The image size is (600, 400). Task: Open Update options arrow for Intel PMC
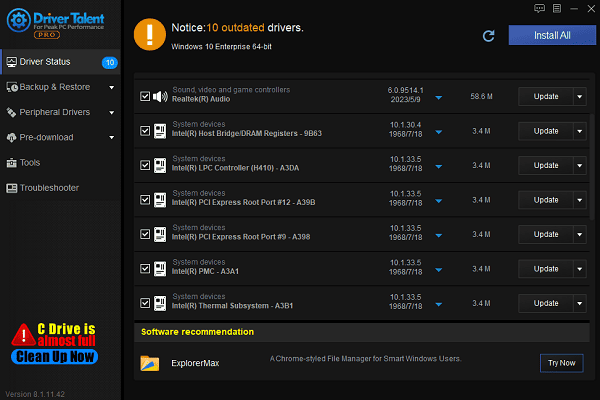580,269
